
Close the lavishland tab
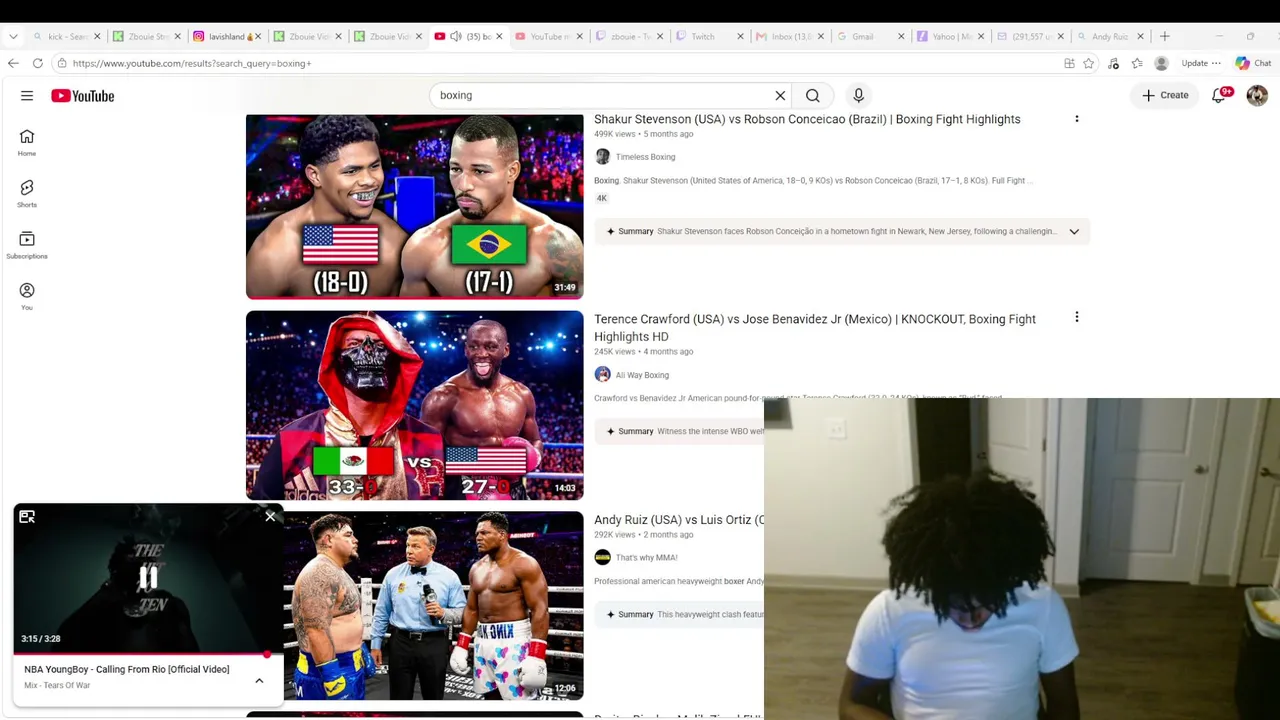tap(258, 37)
